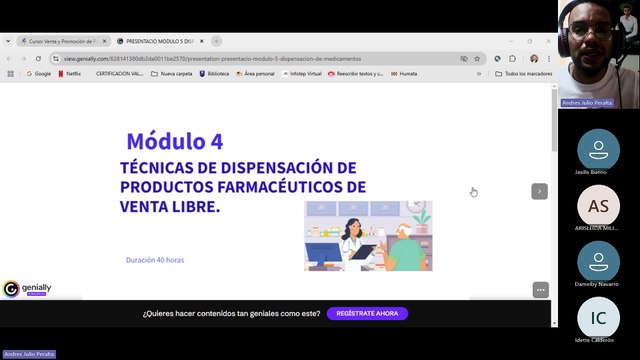Image resolution: width=640 pixels, height=360 pixels.
Task: Click the pharmacy illustration image
Action: 368,236
